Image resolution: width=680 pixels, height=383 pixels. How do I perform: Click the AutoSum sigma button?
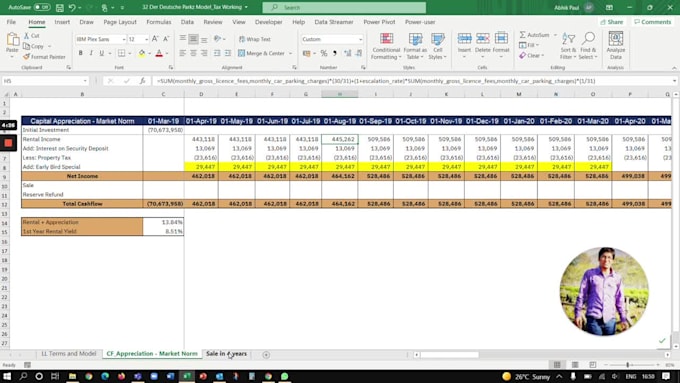534,35
